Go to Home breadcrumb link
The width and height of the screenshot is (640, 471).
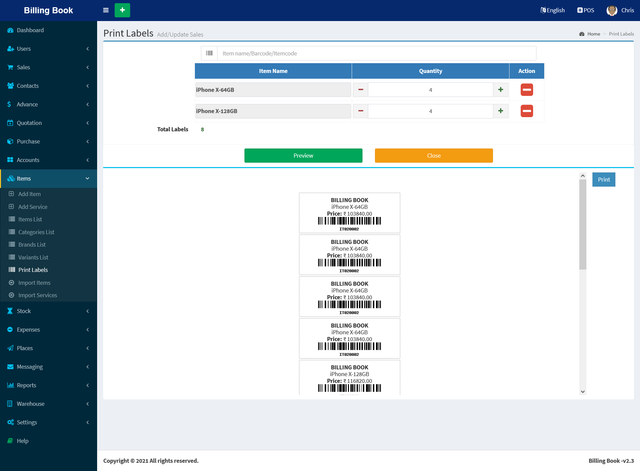click(x=593, y=34)
